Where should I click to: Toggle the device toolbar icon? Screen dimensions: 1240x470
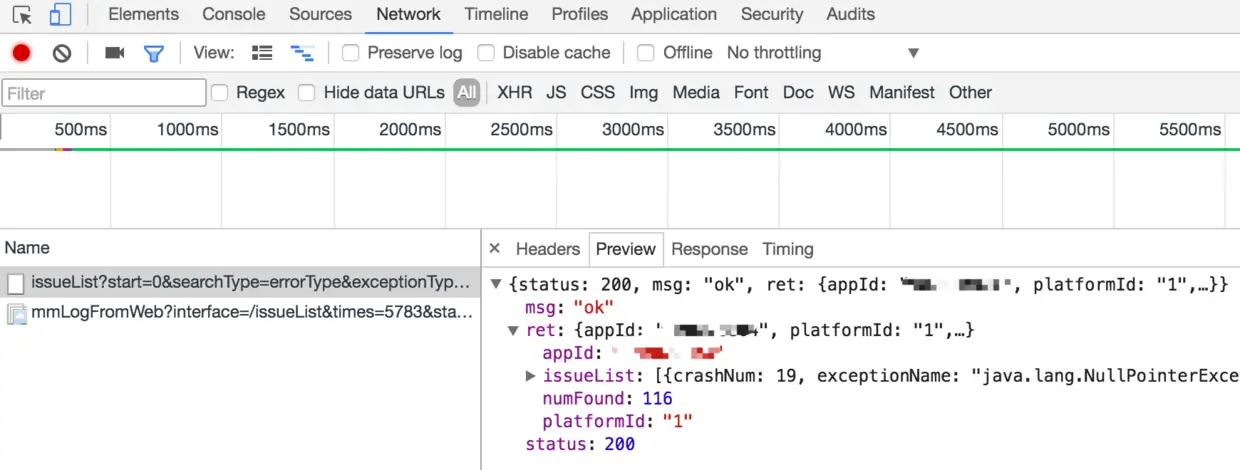click(60, 15)
